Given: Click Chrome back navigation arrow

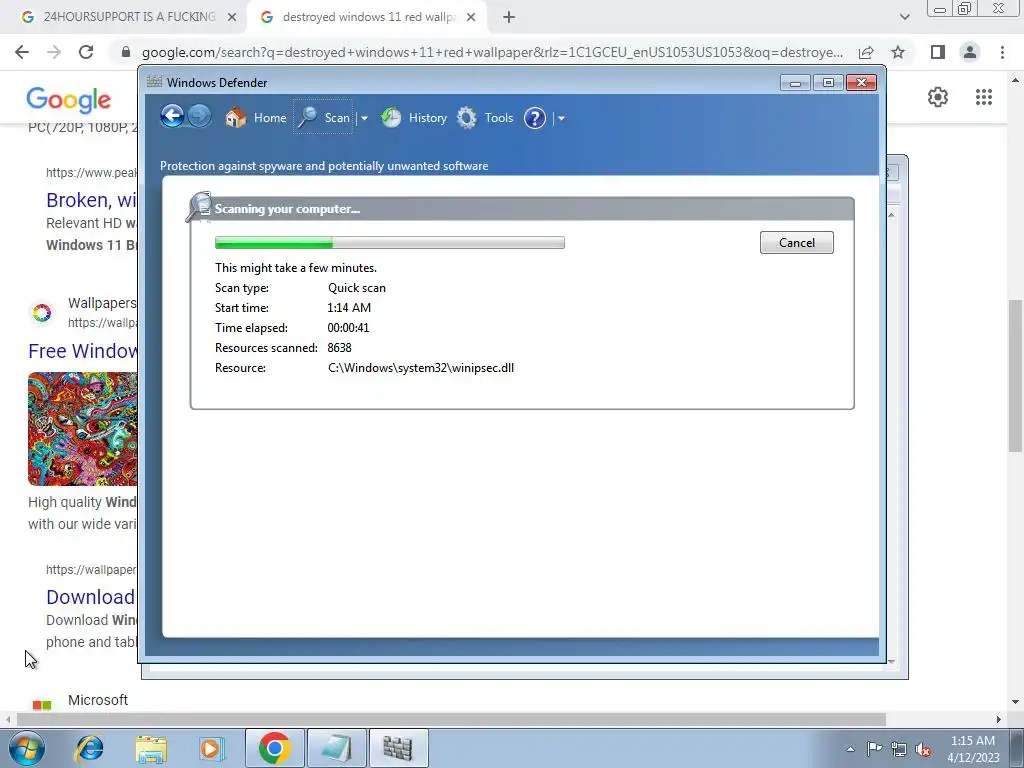Looking at the screenshot, I should 22,52.
